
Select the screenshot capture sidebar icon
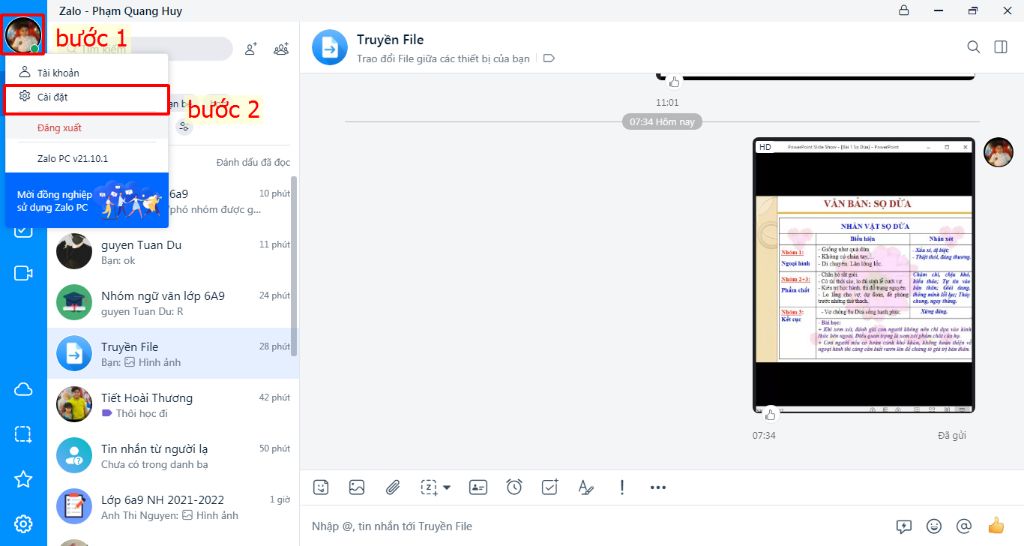coord(24,434)
